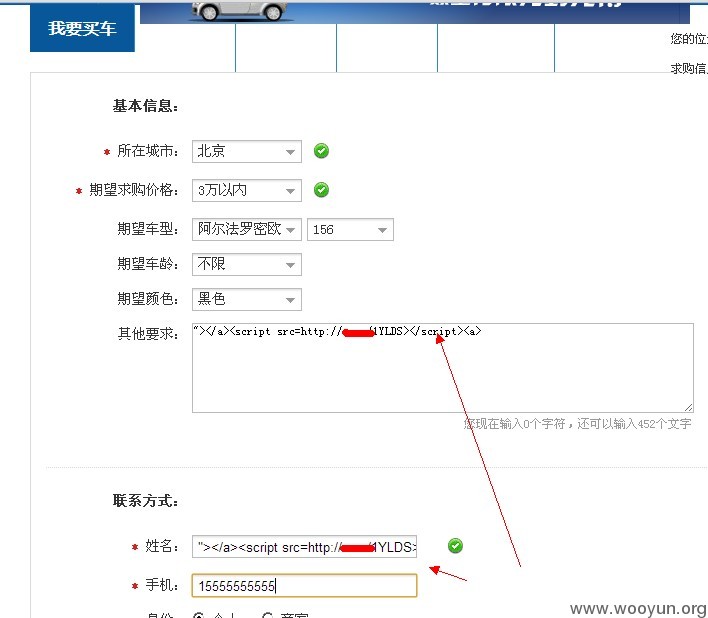Viewport: 708px width, 618px height.
Task: Click the 姓名 input field
Action: coord(304,547)
